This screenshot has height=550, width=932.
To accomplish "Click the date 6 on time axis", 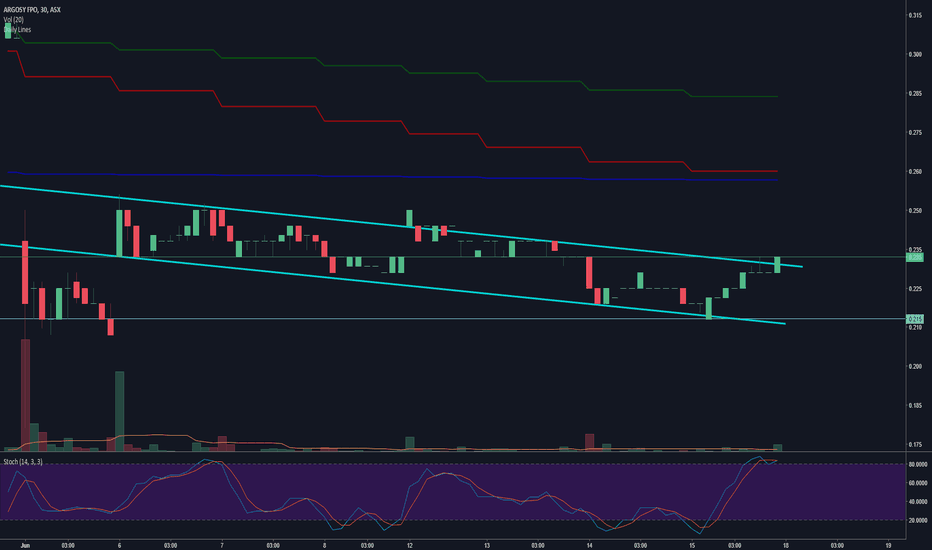I will pyautogui.click(x=119, y=545).
